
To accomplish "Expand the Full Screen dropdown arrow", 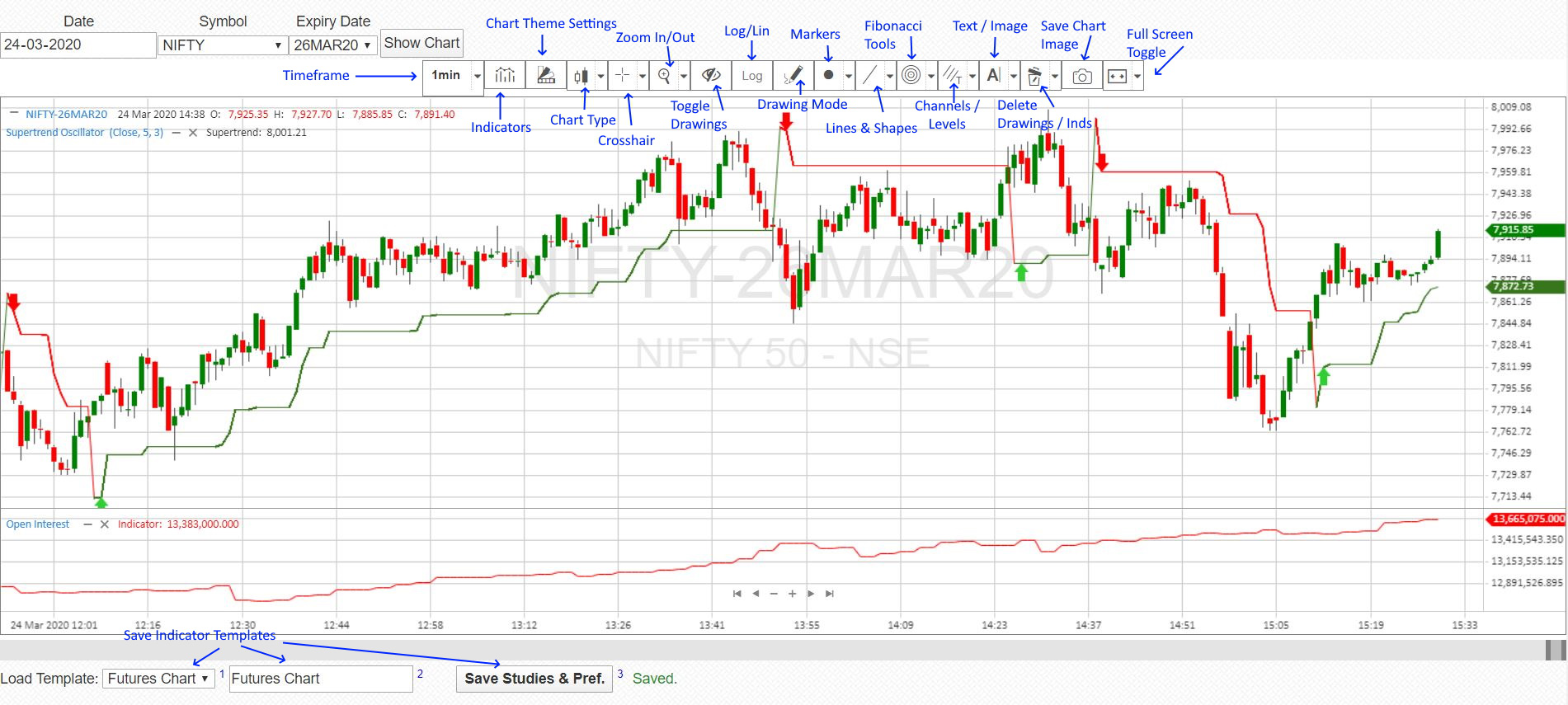I will pyautogui.click(x=1137, y=76).
